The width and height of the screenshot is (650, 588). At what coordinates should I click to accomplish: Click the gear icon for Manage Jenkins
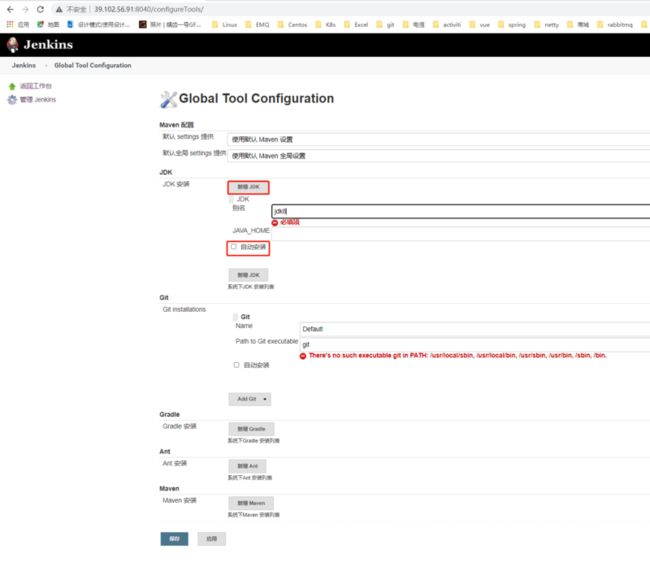pyautogui.click(x=12, y=100)
